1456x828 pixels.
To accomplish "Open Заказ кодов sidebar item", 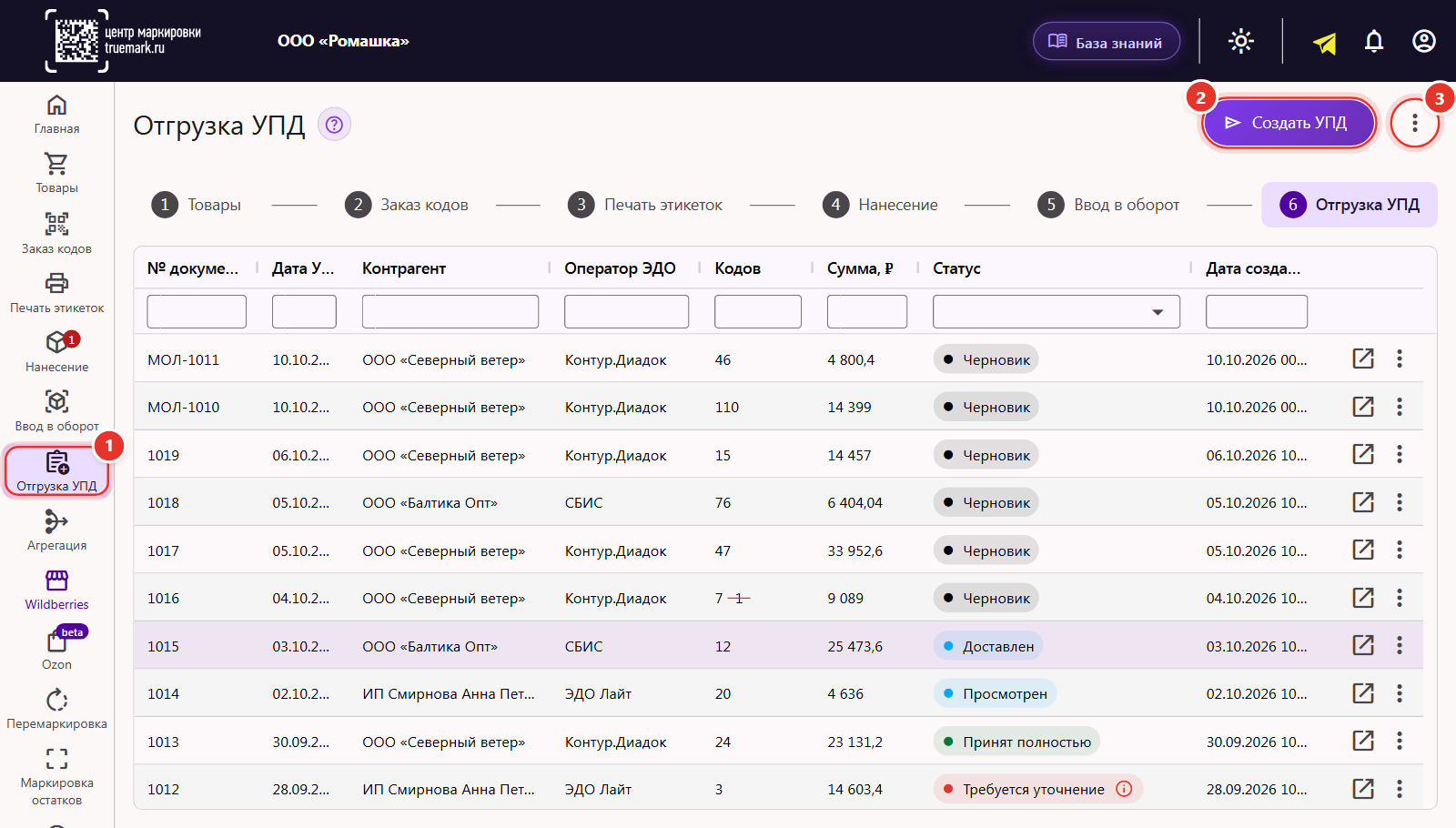I will [56, 234].
